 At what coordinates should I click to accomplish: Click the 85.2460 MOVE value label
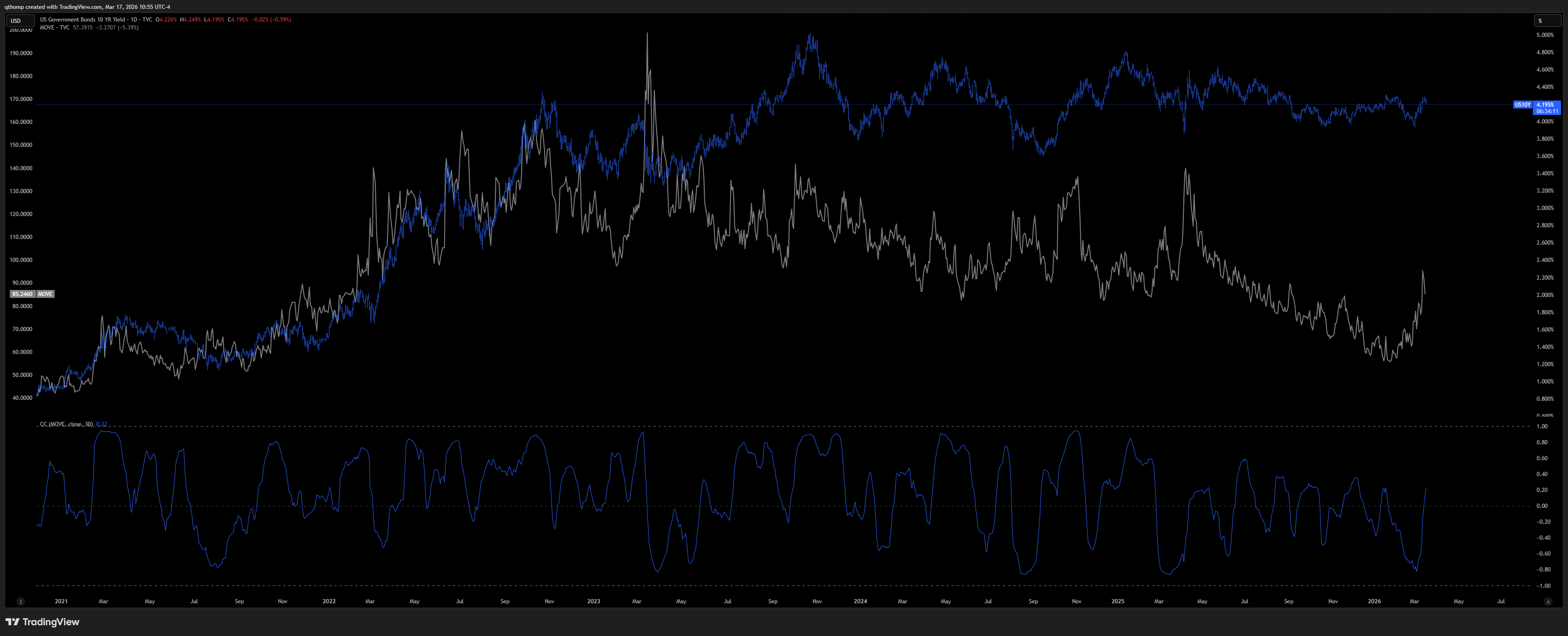click(22, 294)
